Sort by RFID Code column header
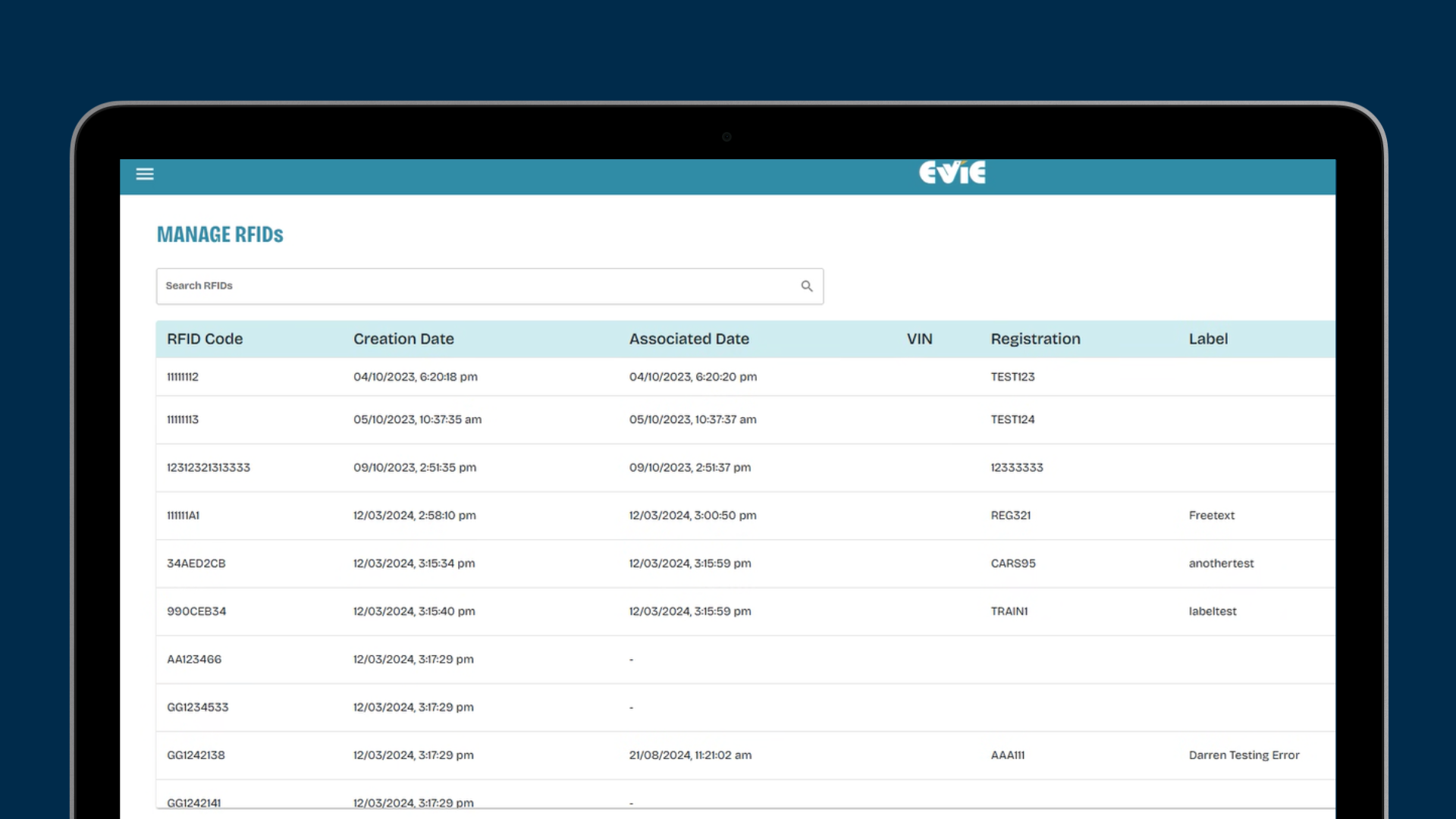Image resolution: width=1456 pixels, height=819 pixels. pos(205,339)
